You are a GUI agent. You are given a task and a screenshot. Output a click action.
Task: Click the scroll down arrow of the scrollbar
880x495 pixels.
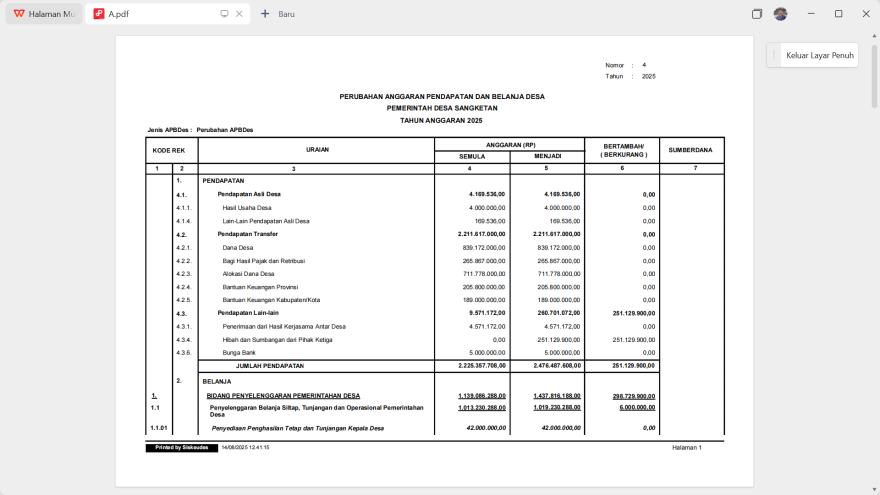click(874, 490)
